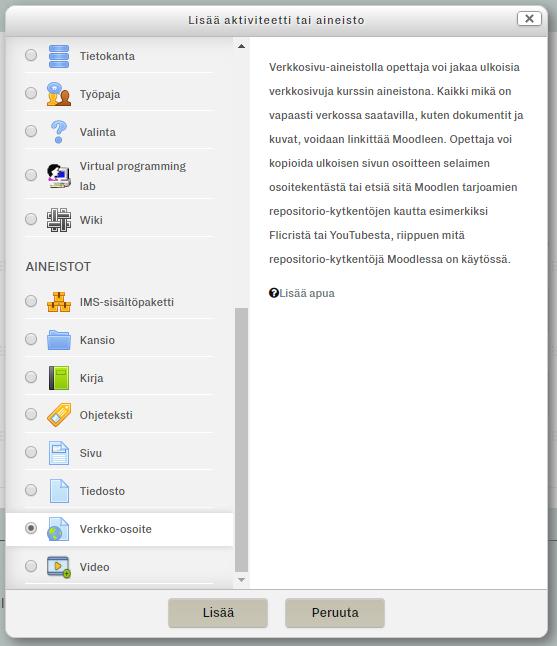Select the Tiedosto radio button
This screenshot has height=646, width=557.
pyautogui.click(x=31, y=490)
